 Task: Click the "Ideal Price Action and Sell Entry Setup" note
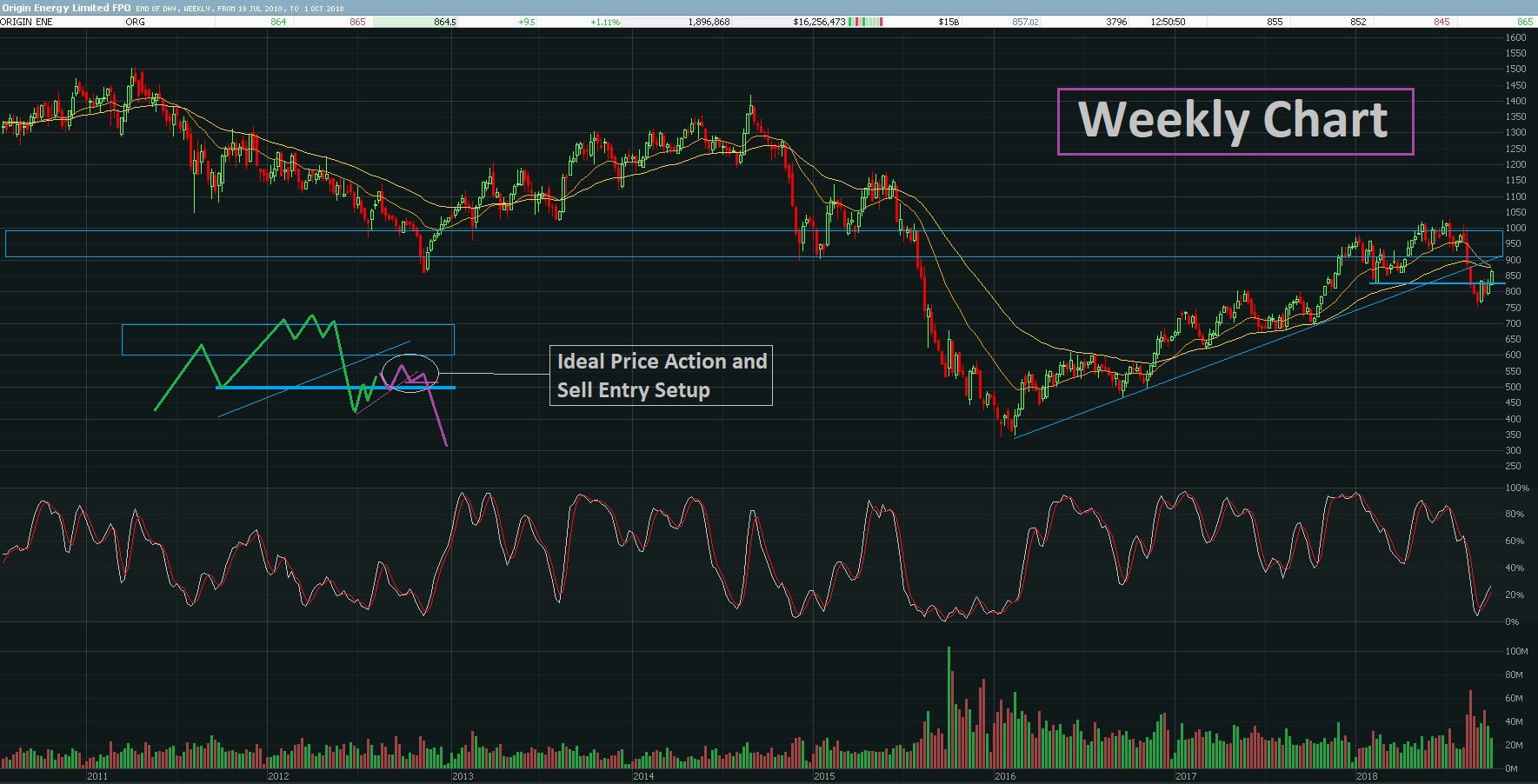coord(661,375)
